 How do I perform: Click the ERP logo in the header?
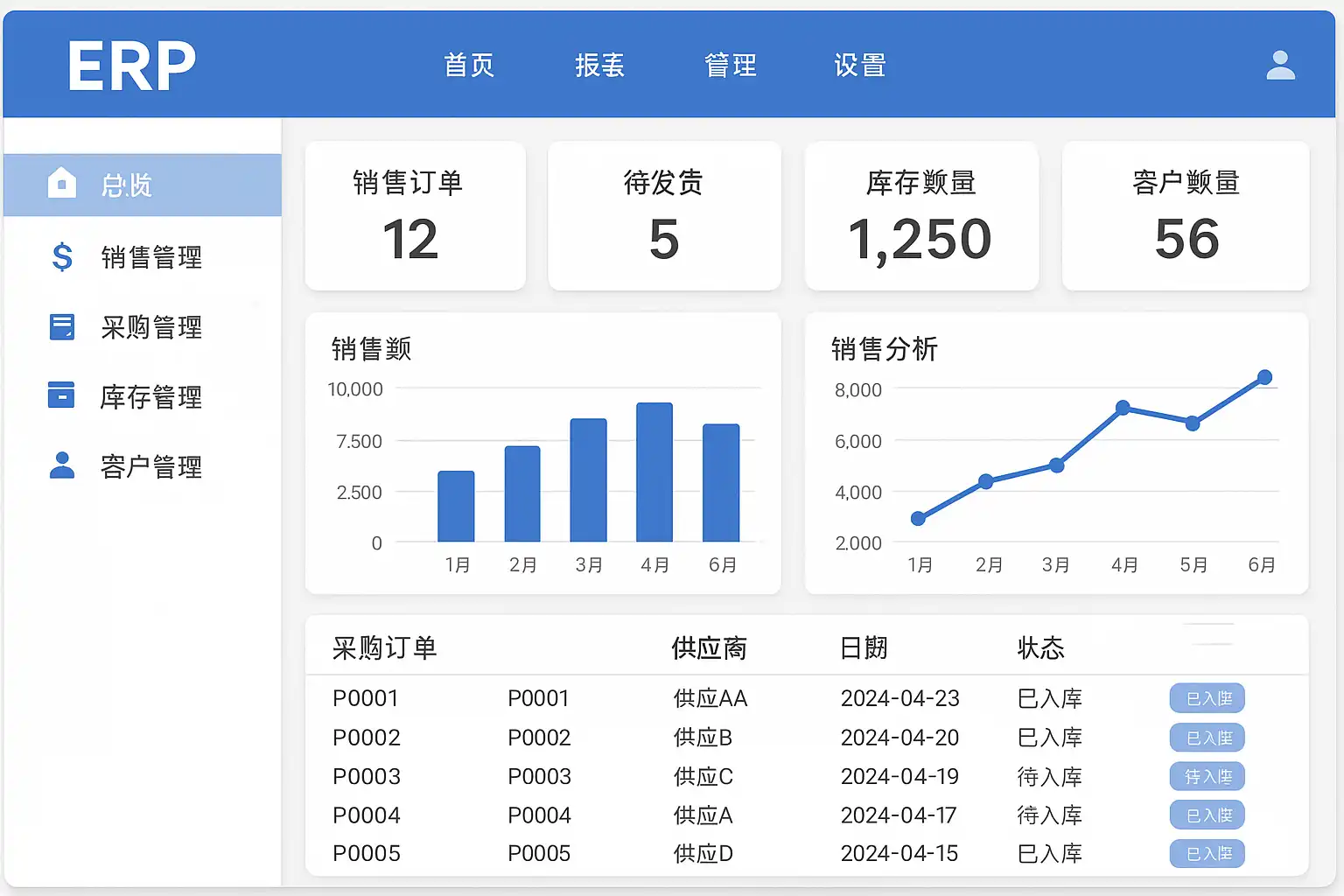pyautogui.click(x=132, y=66)
